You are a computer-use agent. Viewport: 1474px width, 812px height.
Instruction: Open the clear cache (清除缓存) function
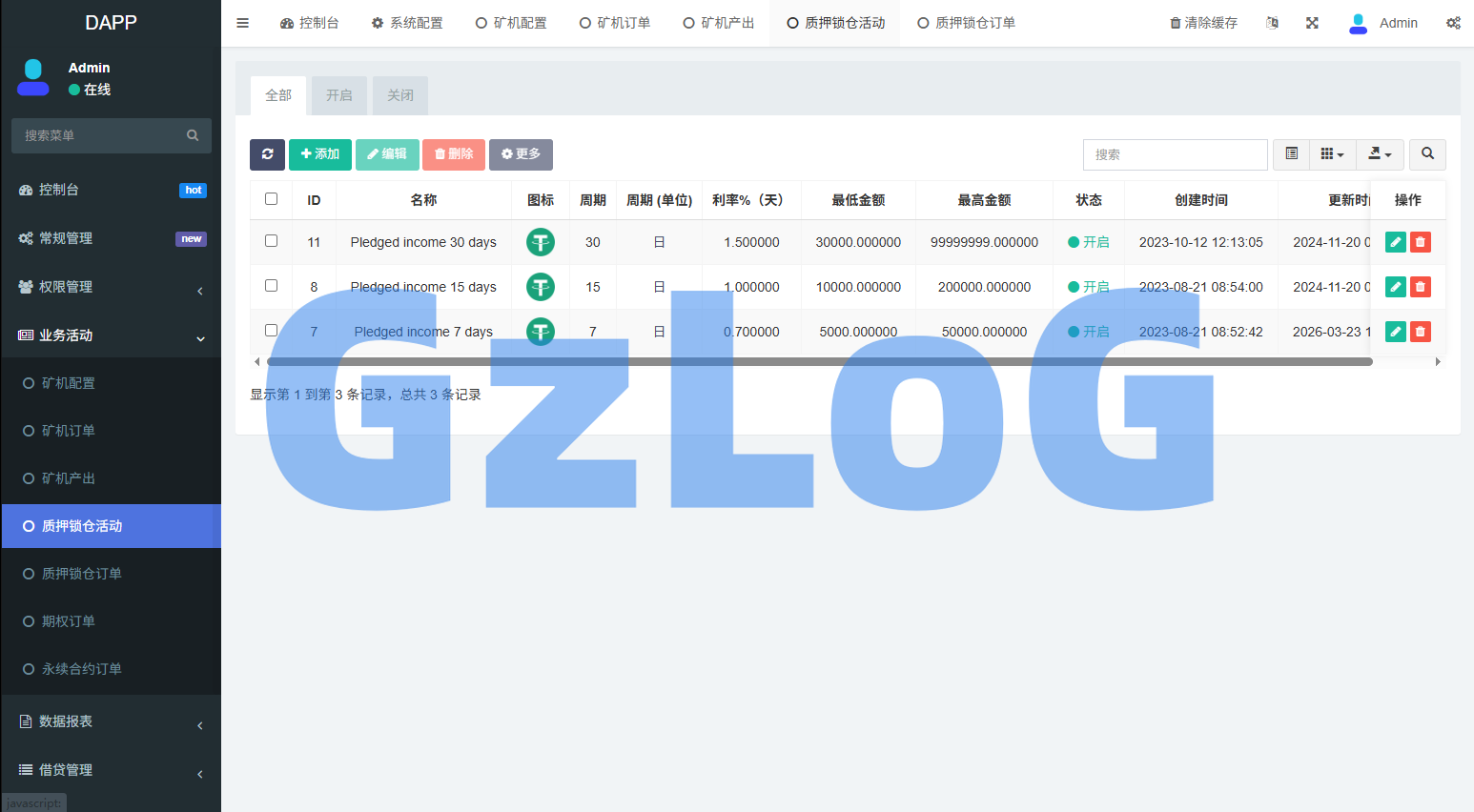pyautogui.click(x=1203, y=22)
